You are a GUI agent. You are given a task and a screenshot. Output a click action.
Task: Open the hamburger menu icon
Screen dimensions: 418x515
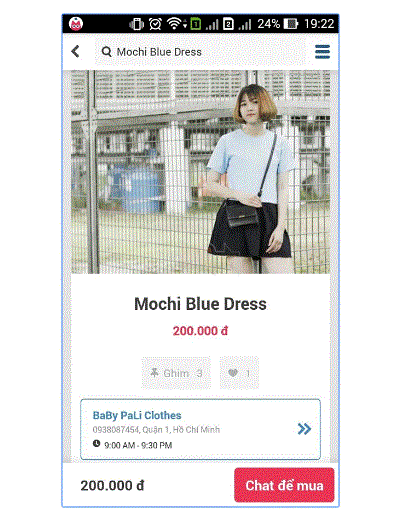point(322,52)
